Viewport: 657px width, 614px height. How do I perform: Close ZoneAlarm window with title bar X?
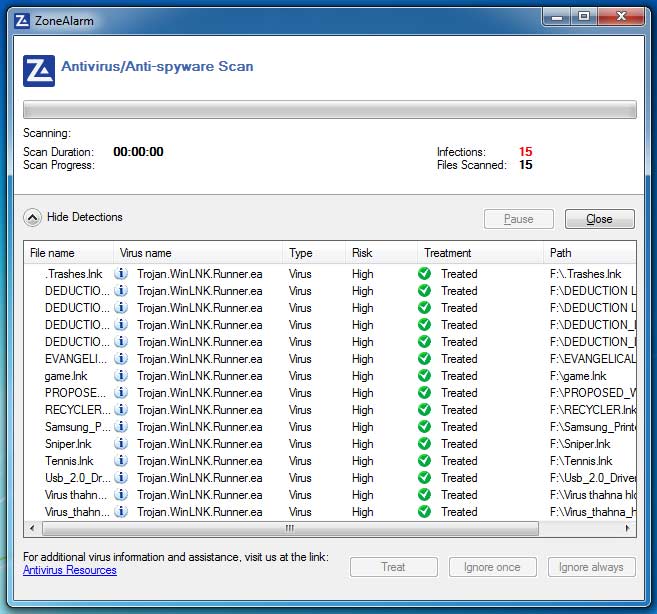point(621,17)
